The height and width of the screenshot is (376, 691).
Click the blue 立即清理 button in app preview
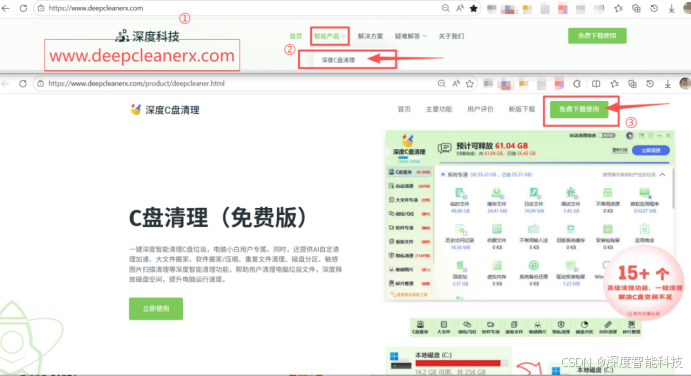(650, 150)
